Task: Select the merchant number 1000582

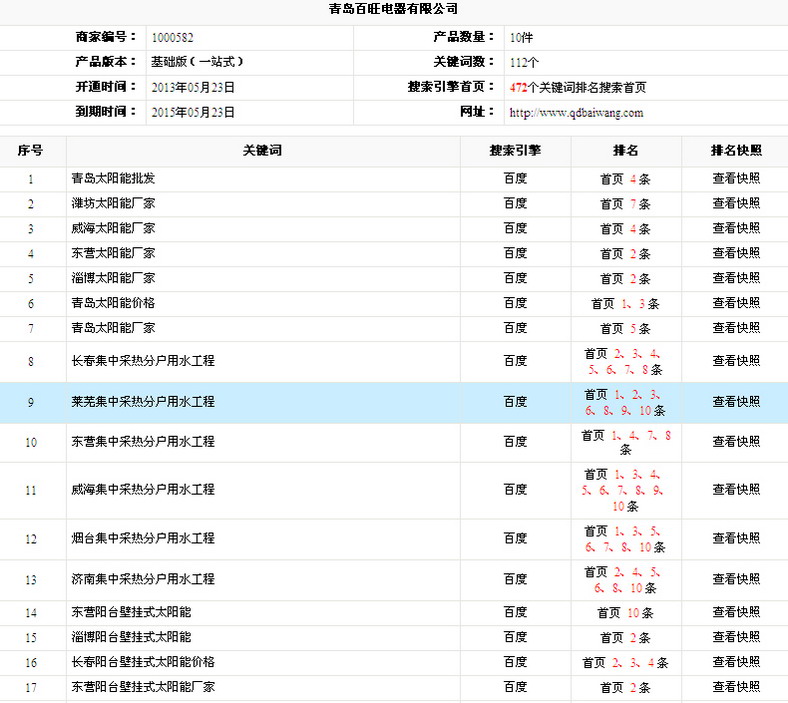Action: [172, 37]
